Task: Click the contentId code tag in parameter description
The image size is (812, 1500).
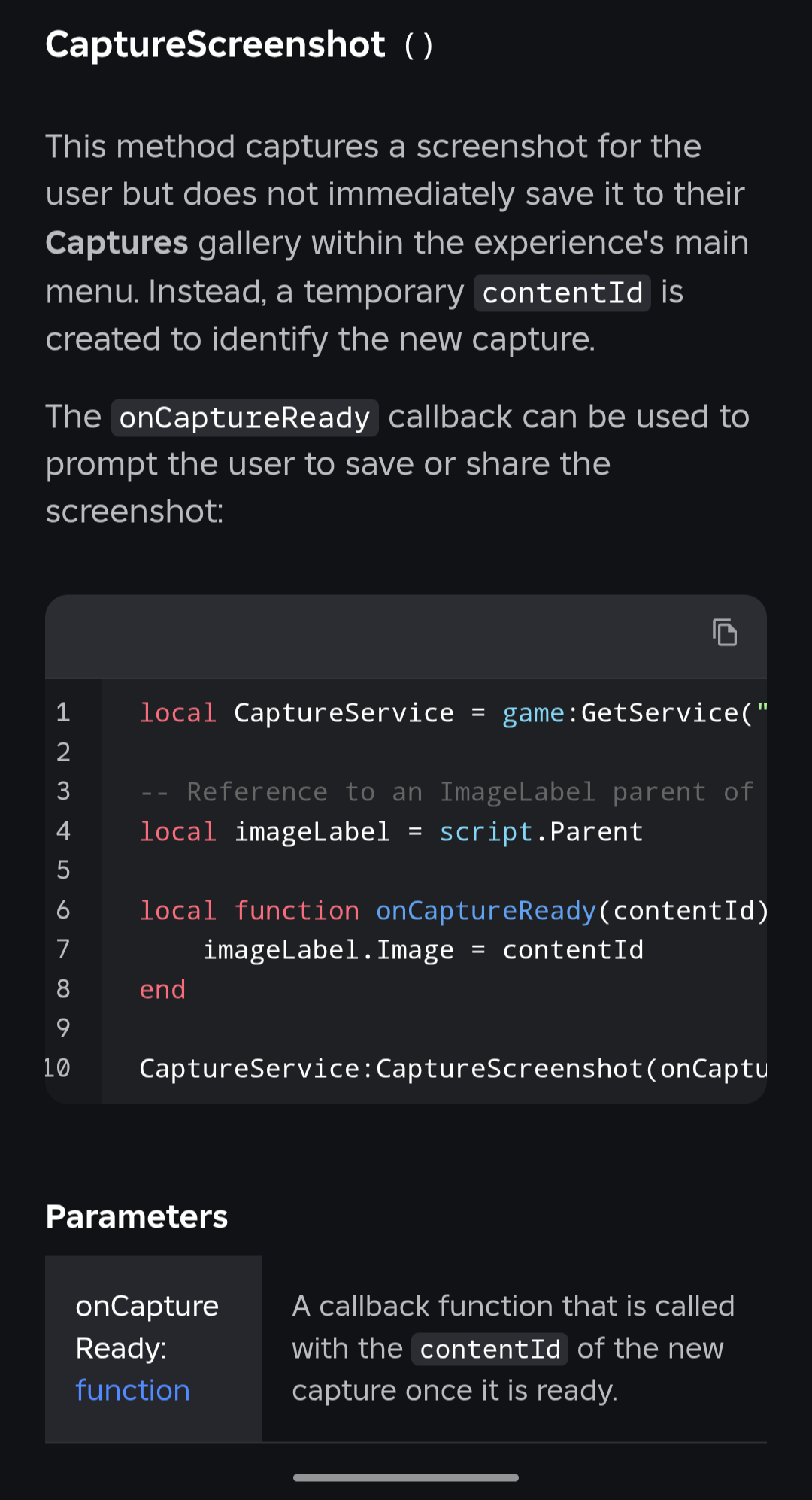Action: coord(489,1349)
